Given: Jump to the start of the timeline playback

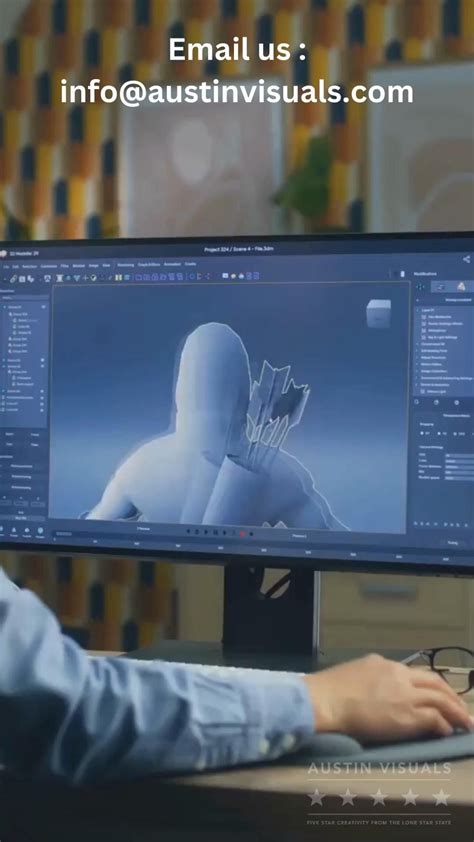Looking at the screenshot, I should coord(188,532).
